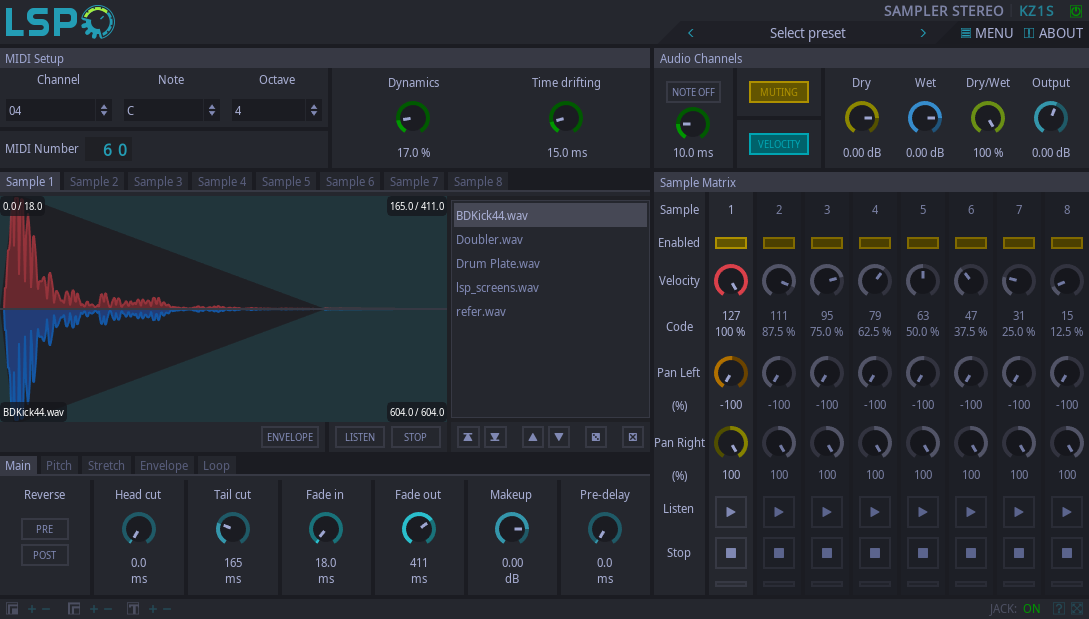Screen dimensions: 1089x619
Task: Move selected sample to bottom of list
Action: tap(494, 437)
